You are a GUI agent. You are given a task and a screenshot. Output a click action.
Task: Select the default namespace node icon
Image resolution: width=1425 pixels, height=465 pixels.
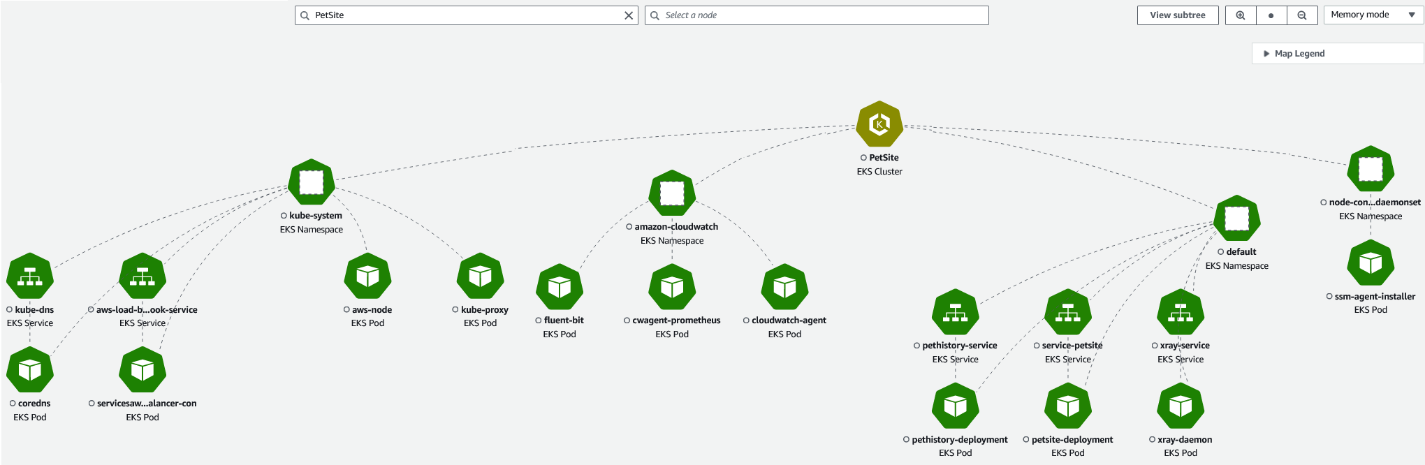click(1237, 218)
